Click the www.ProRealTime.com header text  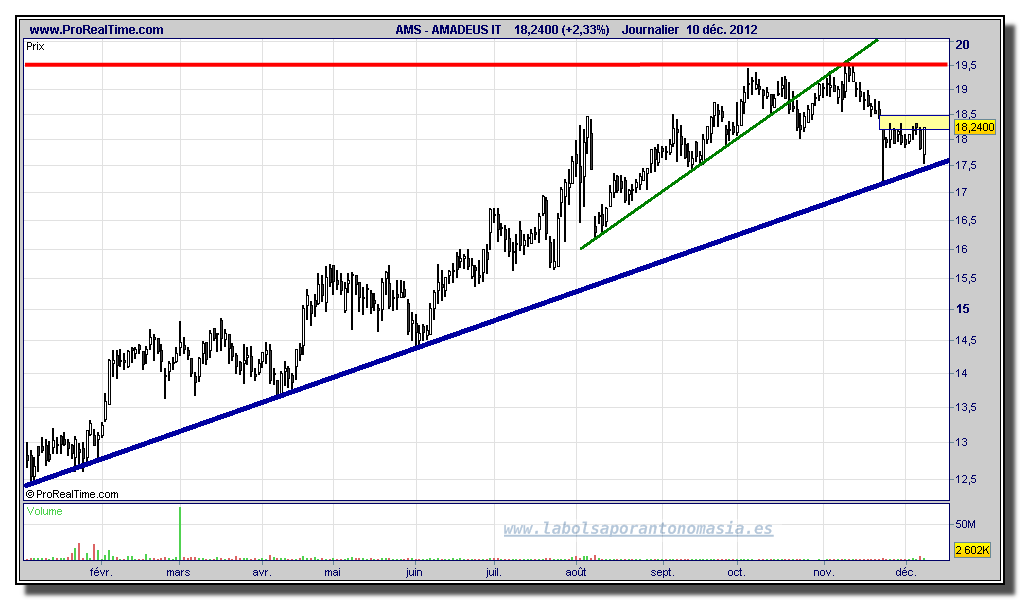[x=96, y=30]
